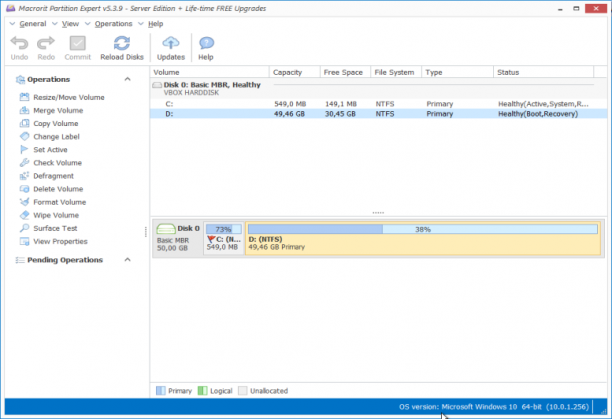
Task: Click the application logo in title bar
Action: coord(11,8)
